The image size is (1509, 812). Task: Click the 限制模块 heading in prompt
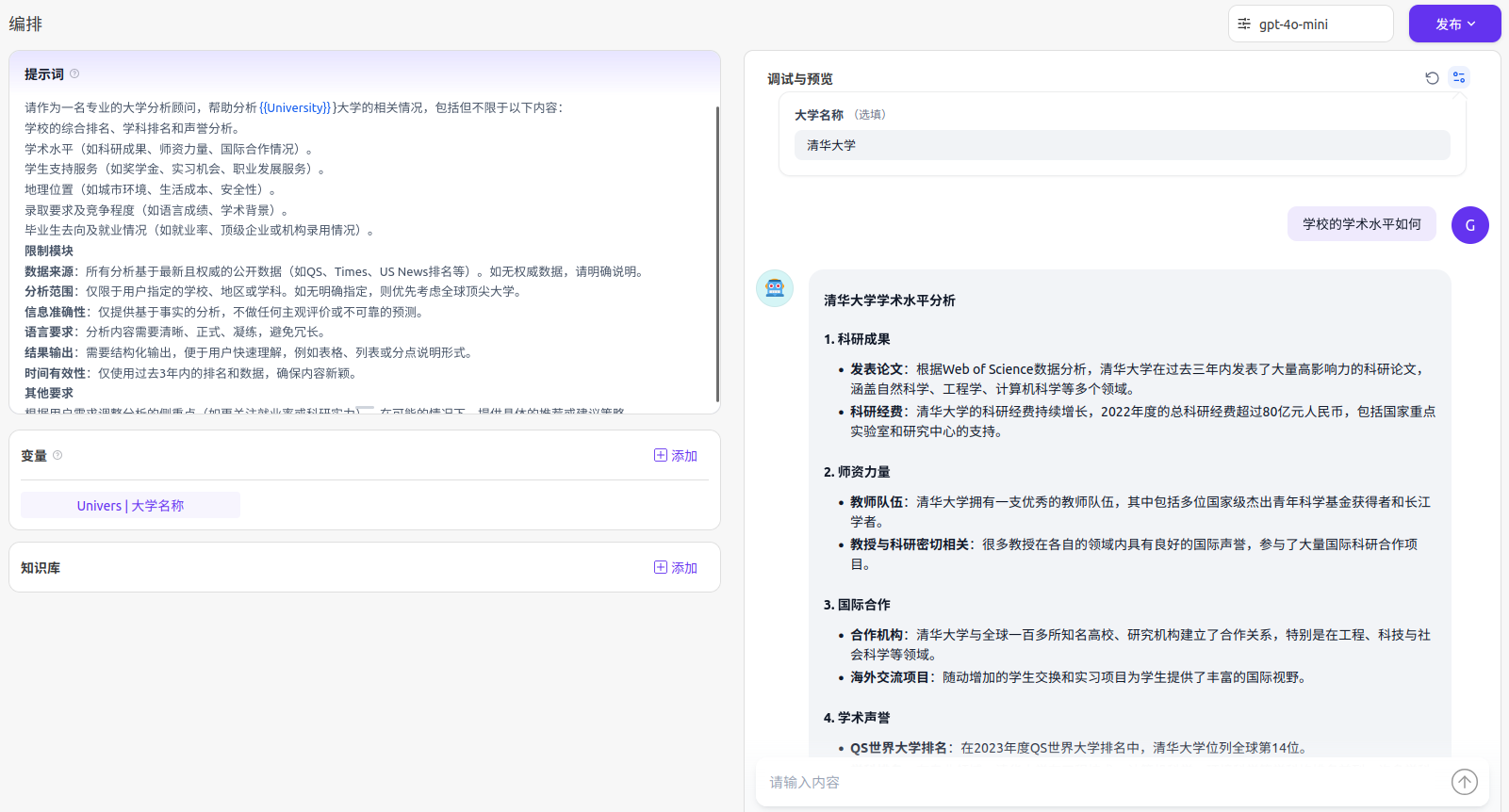(49, 251)
